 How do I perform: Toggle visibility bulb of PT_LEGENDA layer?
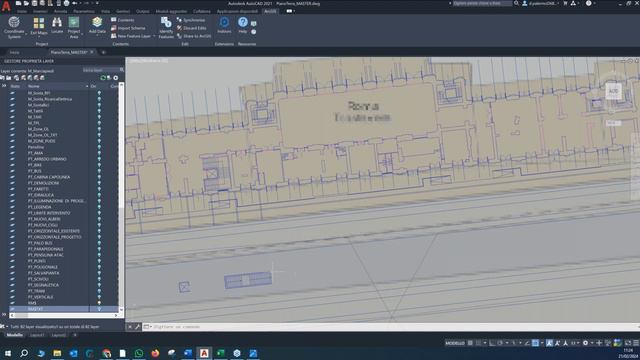click(99, 207)
